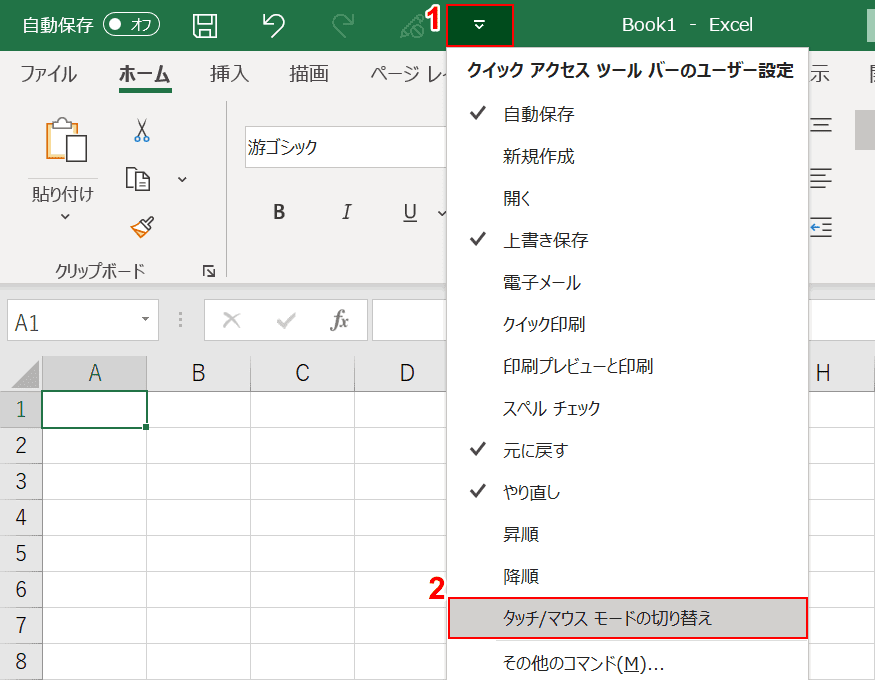Apply Bold formatting with B icon

point(279,212)
